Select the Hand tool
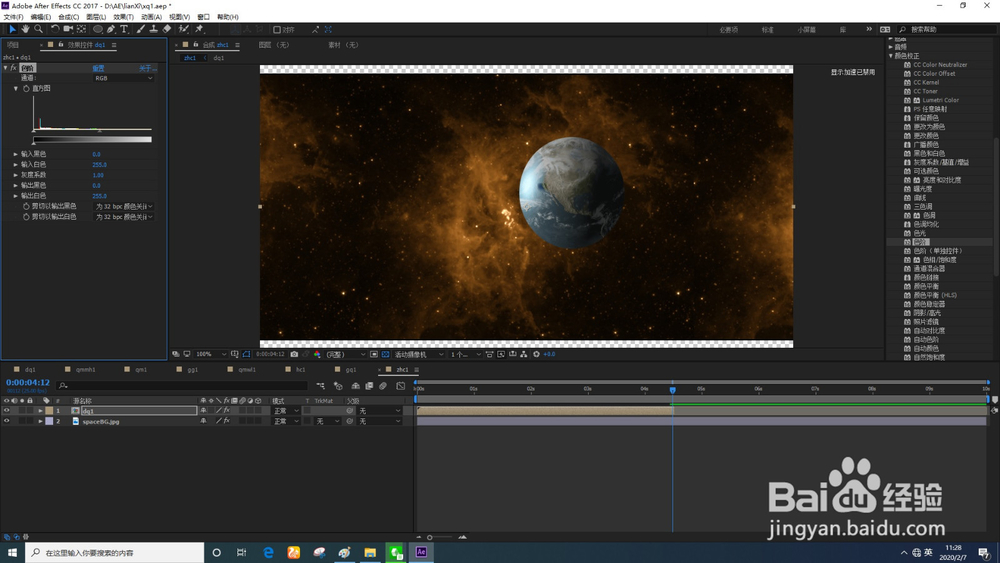The image size is (1000, 563). point(25,29)
